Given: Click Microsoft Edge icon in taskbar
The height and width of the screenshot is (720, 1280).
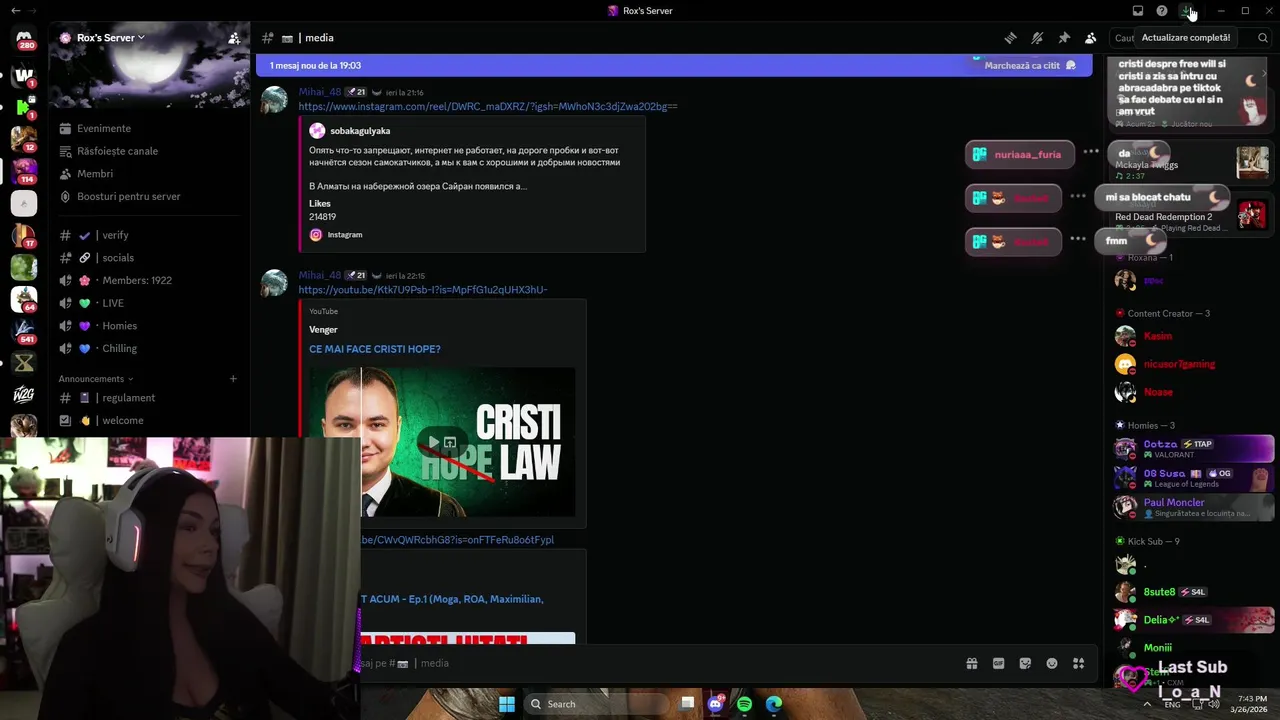Looking at the screenshot, I should (774, 704).
